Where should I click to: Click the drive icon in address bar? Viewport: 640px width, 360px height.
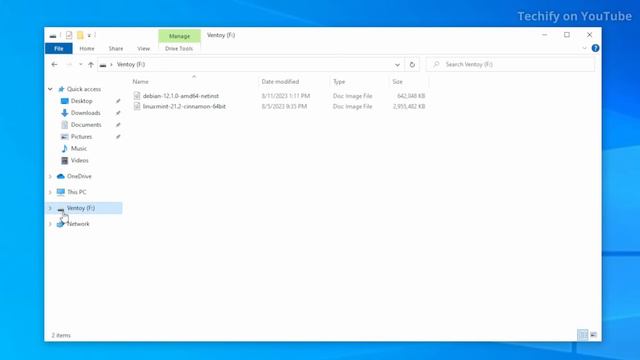pos(103,65)
